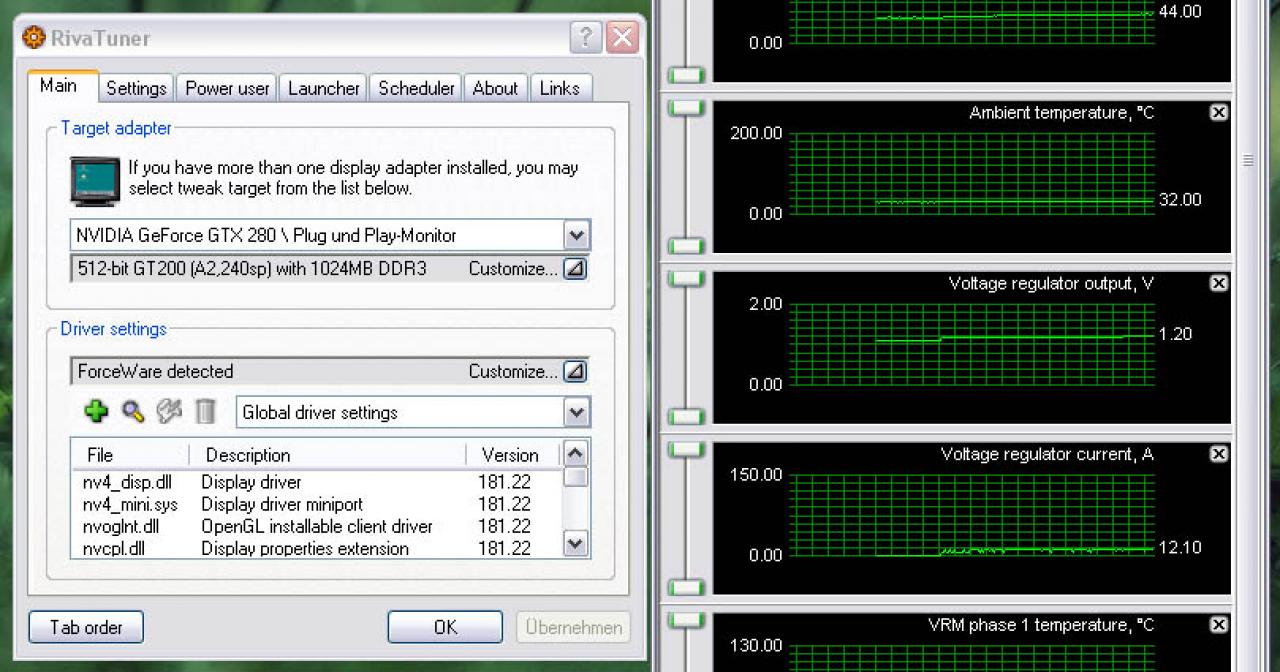The image size is (1280, 672).
Task: Close the VRM phase 1 temperature graph
Action: pos(1218,625)
